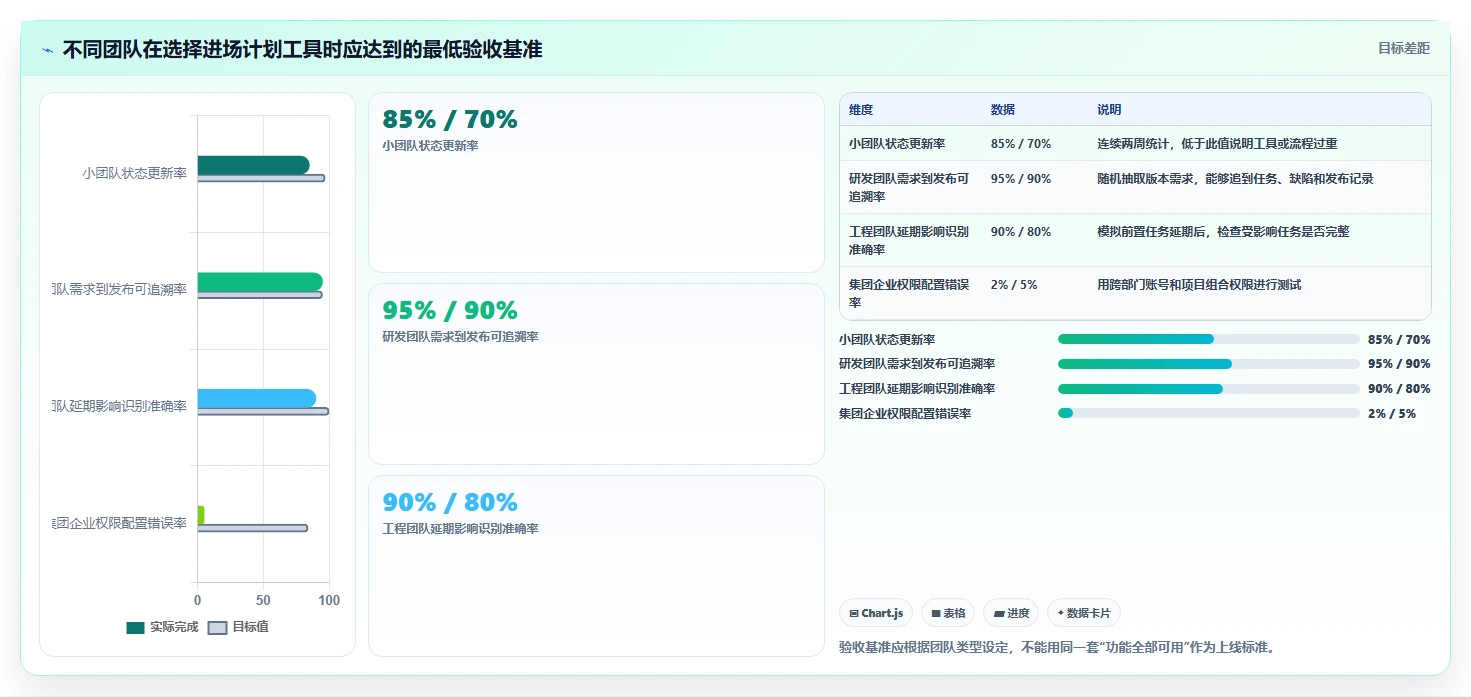Select the 研发团队需求到发布可追溯率 table cell
The image size is (1471, 697).
coord(909,188)
